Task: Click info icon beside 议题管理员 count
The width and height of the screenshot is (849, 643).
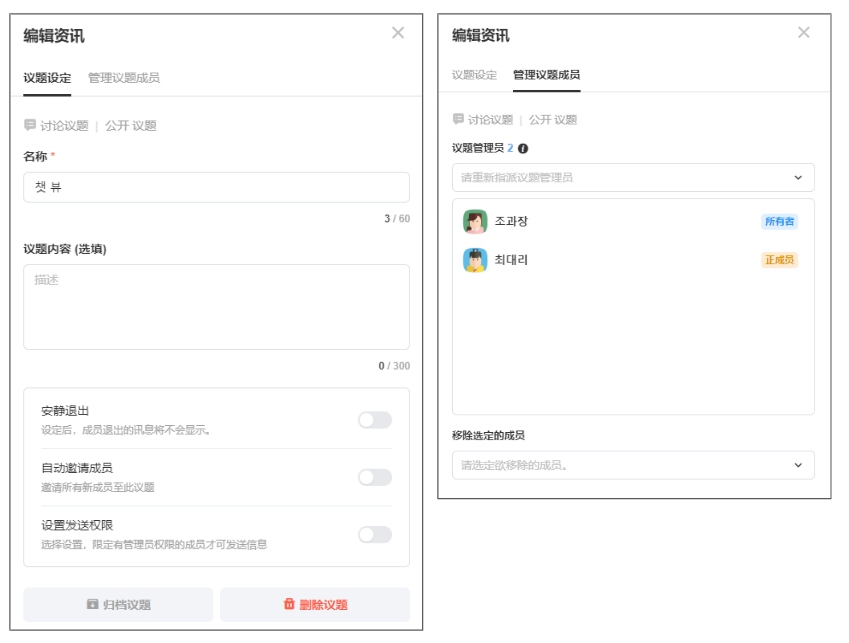Action: coord(523,149)
